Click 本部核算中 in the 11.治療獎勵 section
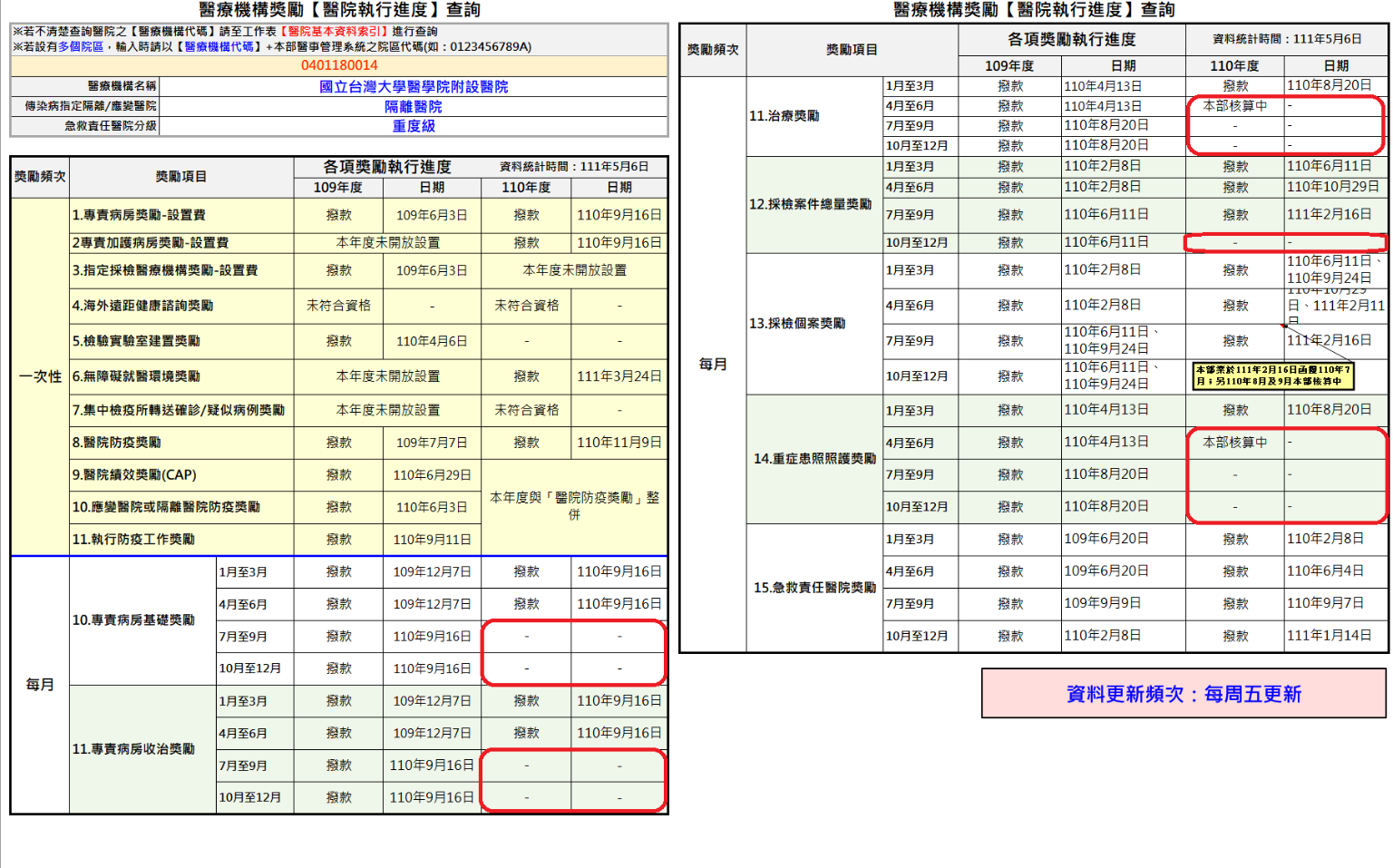This screenshot has width=1393, height=868. coord(1234,106)
